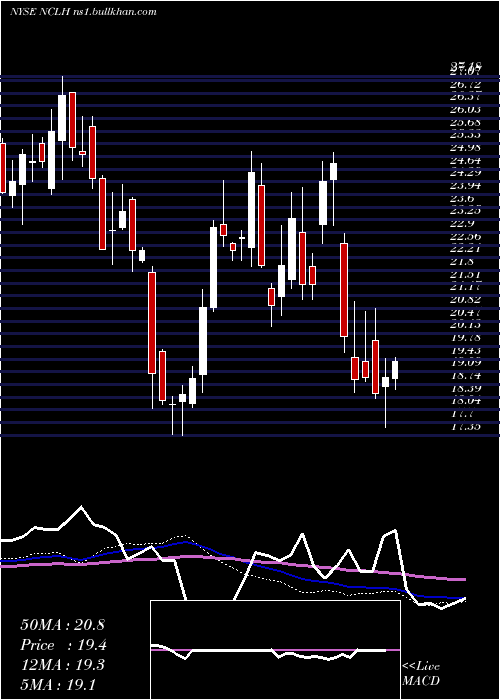
Task: Click the 19.78 price axis label
Action: pyautogui.click(x=465, y=338)
